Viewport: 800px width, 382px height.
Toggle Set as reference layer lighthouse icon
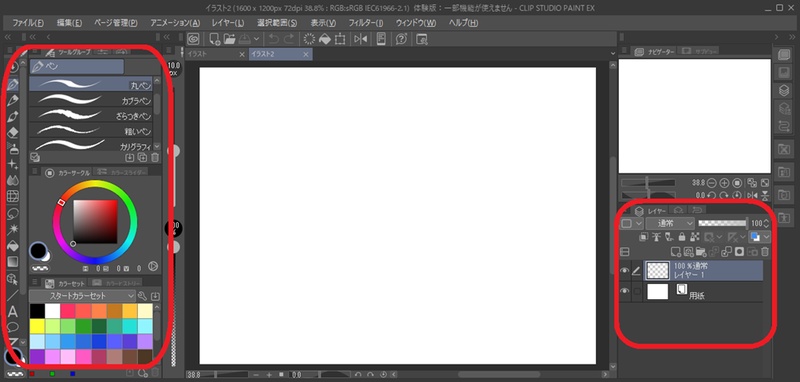[657, 237]
